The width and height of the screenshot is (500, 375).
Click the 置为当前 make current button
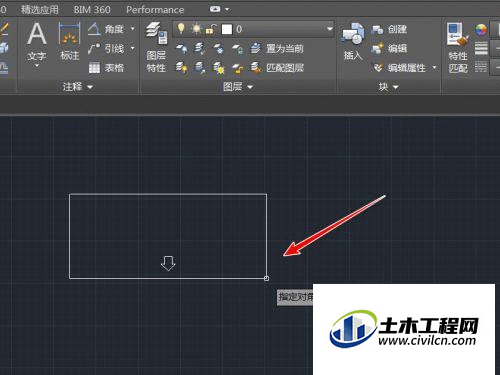coord(277,49)
